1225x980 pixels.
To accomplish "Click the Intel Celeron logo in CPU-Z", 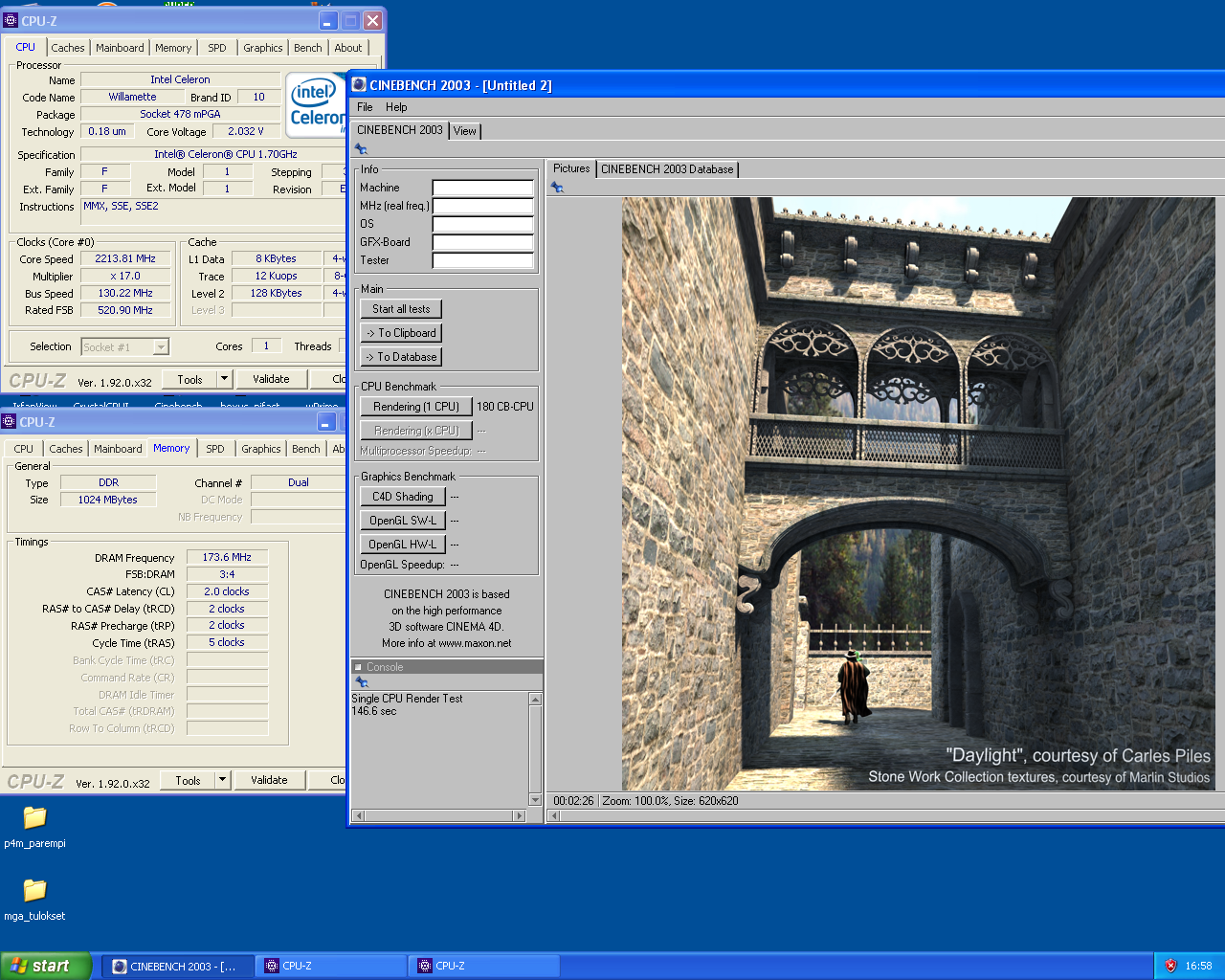I will (x=317, y=104).
